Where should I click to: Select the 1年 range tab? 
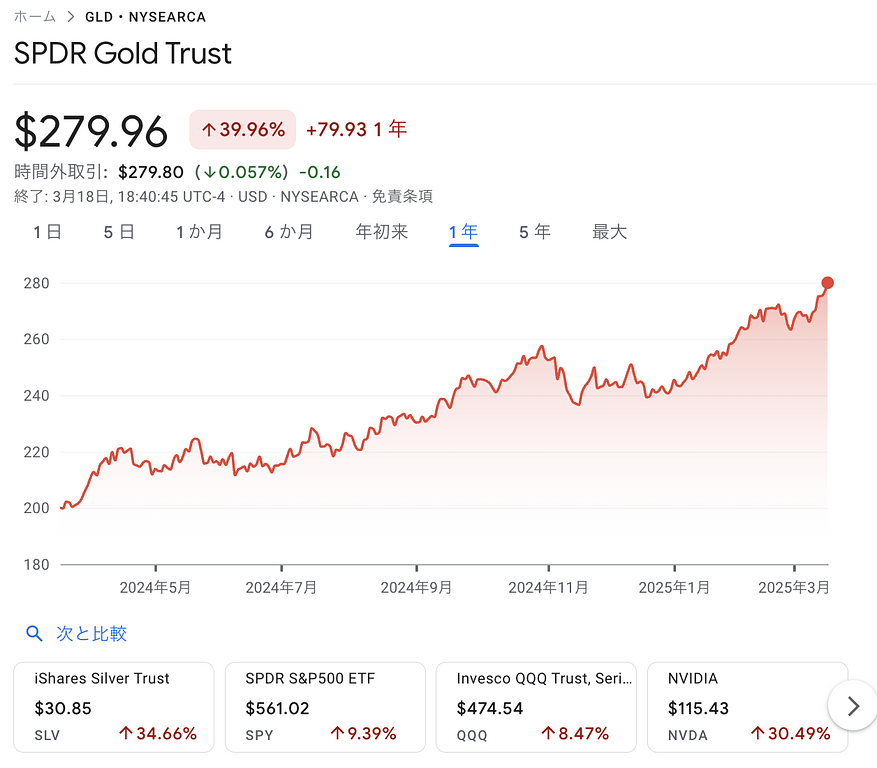click(464, 232)
